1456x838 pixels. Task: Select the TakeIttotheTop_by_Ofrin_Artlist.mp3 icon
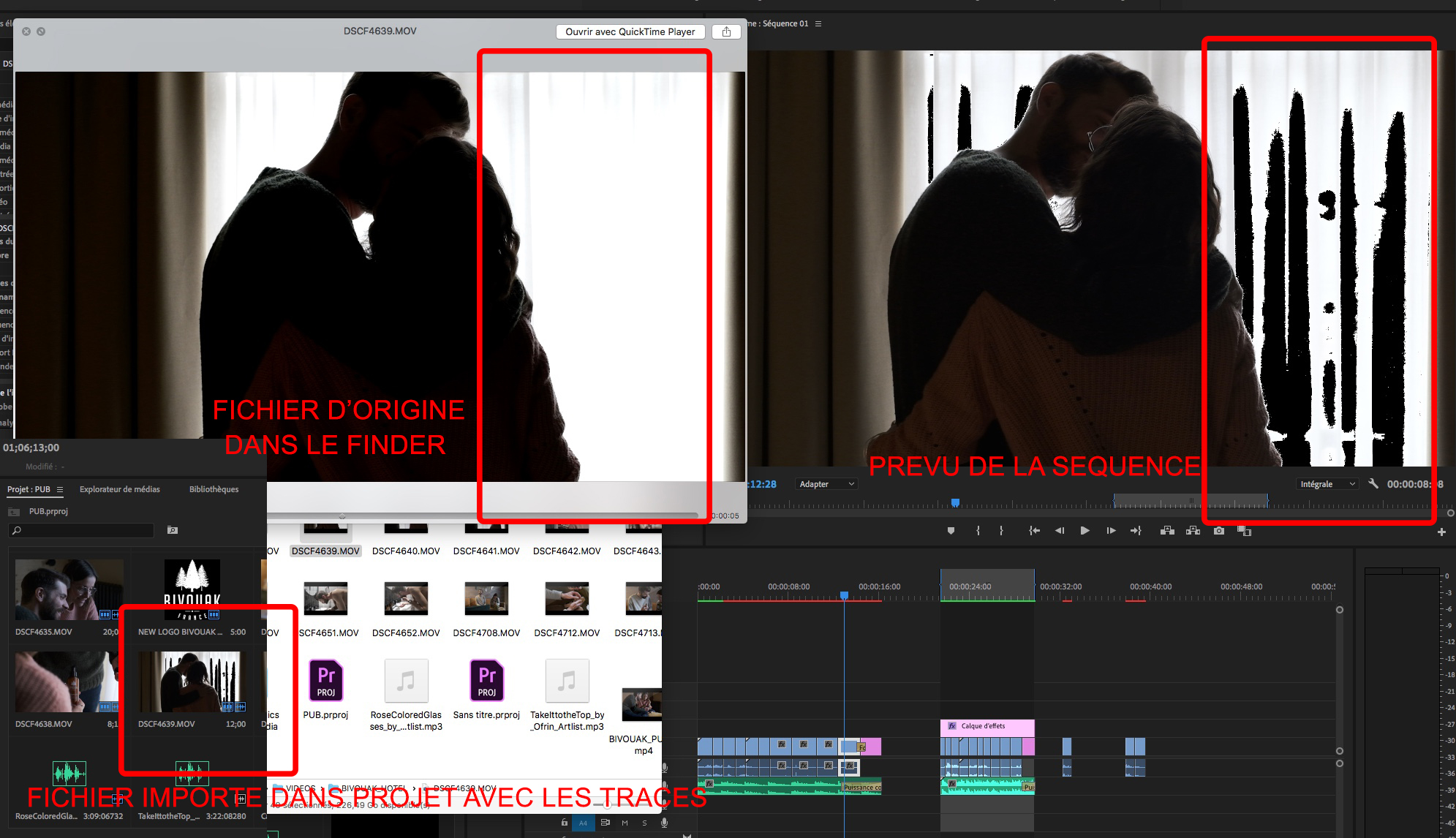point(567,681)
